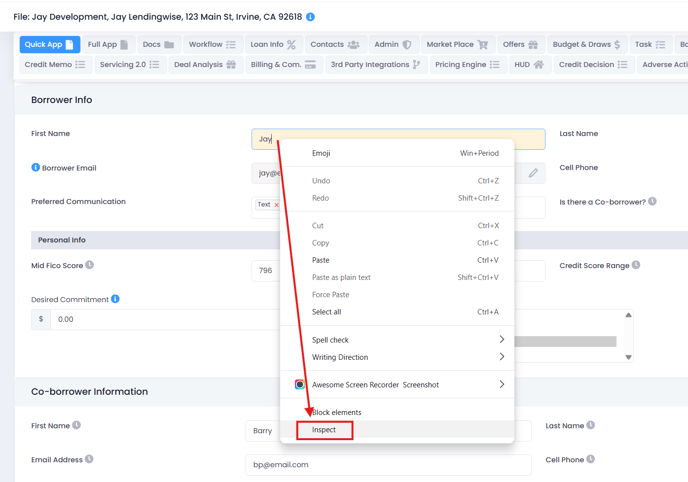Choose Cut in the context menu
Screen dimensions: 688x482
coord(397,225)
